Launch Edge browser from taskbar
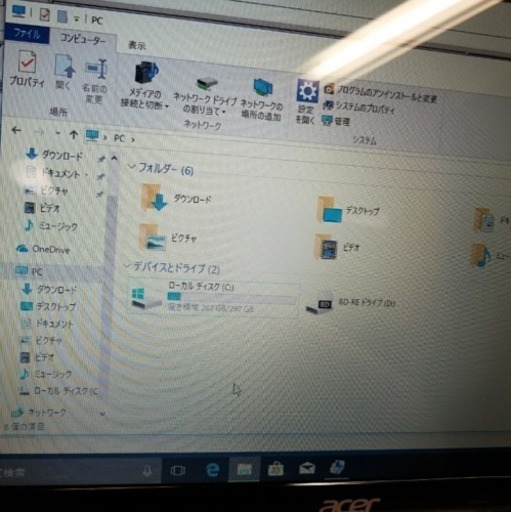511x512 pixels. click(x=212, y=470)
